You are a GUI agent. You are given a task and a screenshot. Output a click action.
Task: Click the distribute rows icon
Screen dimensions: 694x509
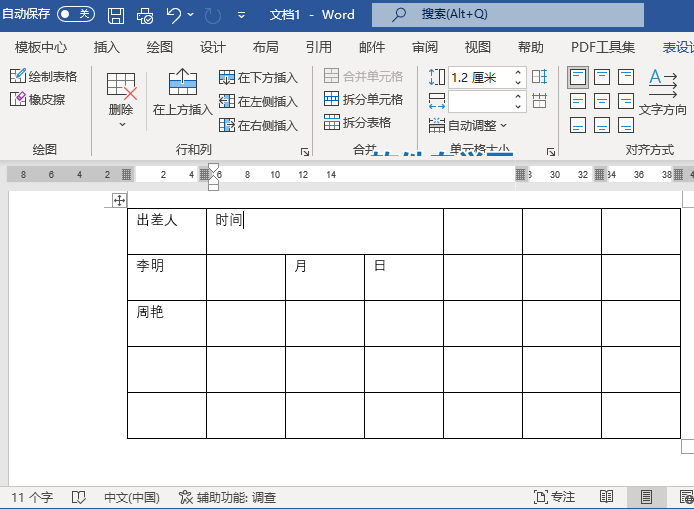click(x=540, y=77)
